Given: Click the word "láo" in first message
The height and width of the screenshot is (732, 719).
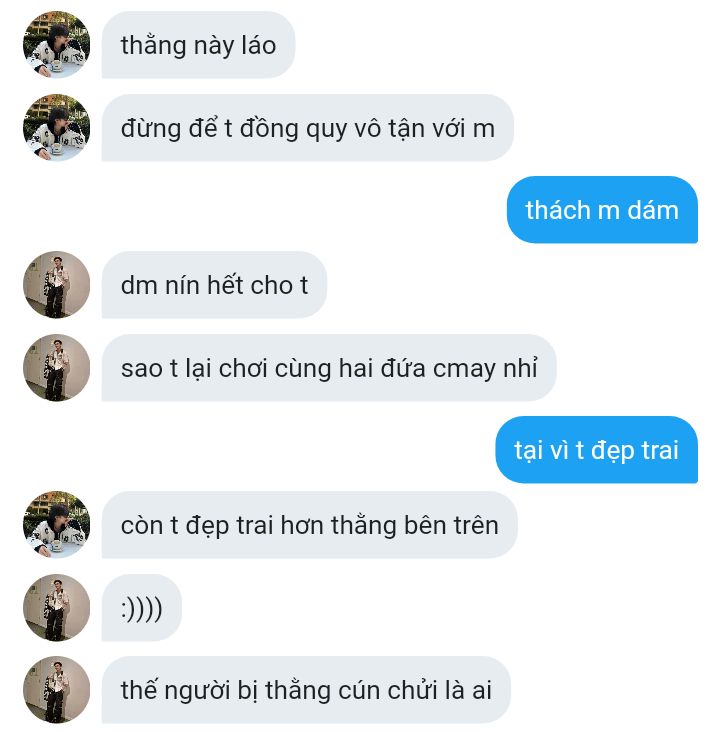Looking at the screenshot, I should pos(259,45).
